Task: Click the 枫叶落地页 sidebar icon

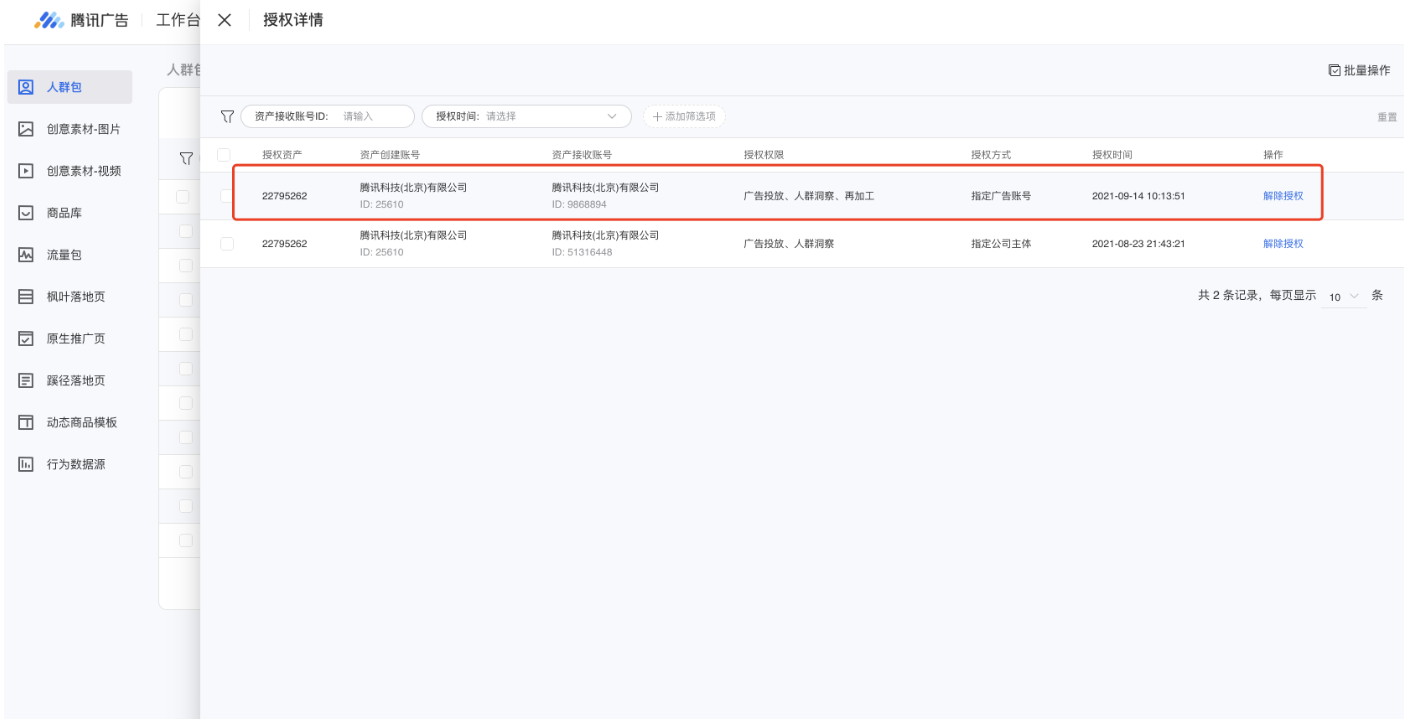Action: tap(27, 297)
